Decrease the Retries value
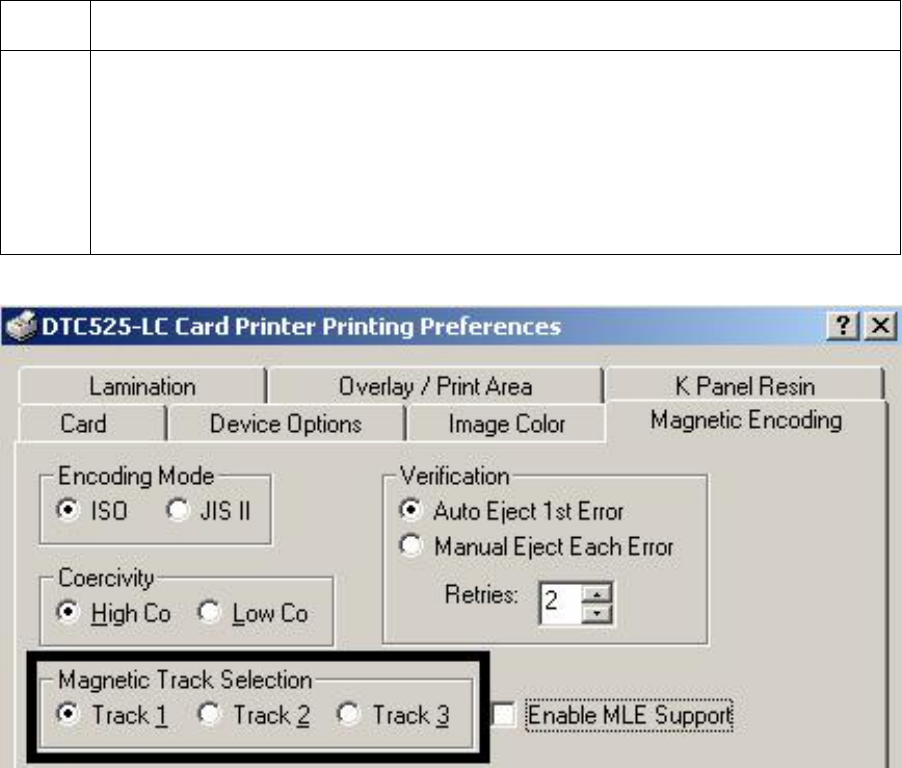Viewport: 902px width, 768px height. point(598,614)
